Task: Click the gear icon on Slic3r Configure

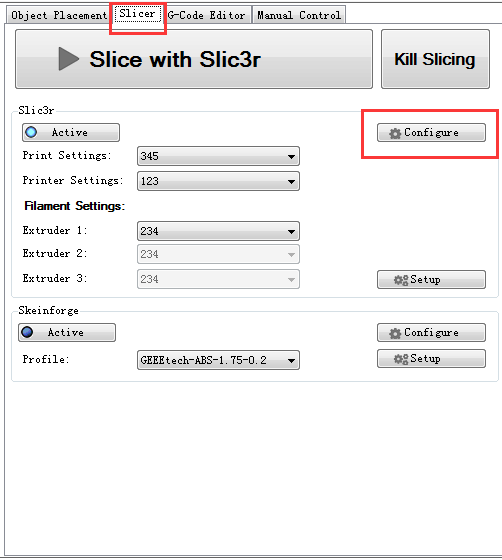Action: click(395, 133)
